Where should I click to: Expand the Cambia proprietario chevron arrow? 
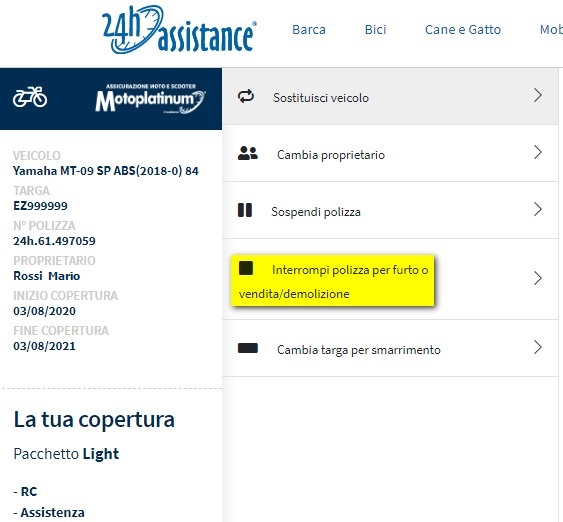pyautogui.click(x=538, y=152)
